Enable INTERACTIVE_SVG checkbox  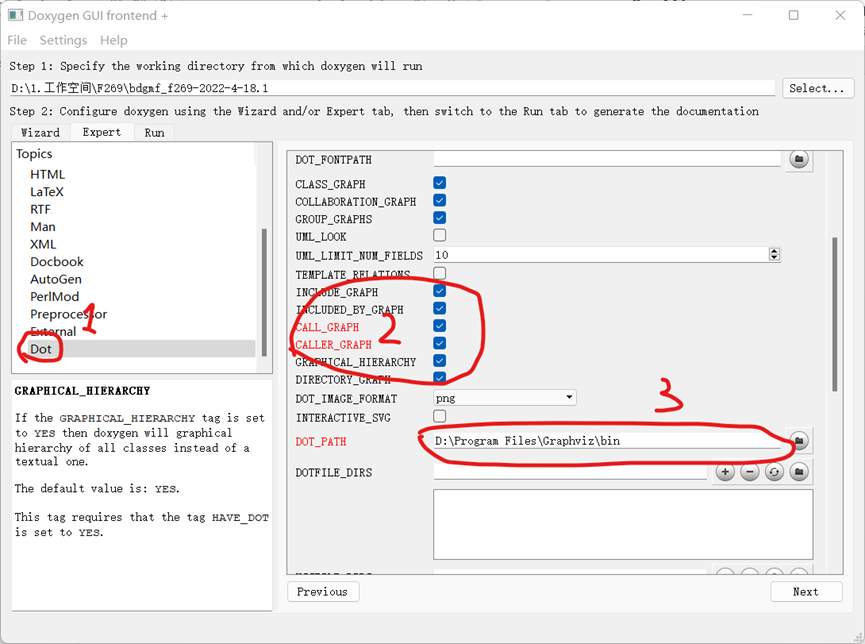[440, 416]
